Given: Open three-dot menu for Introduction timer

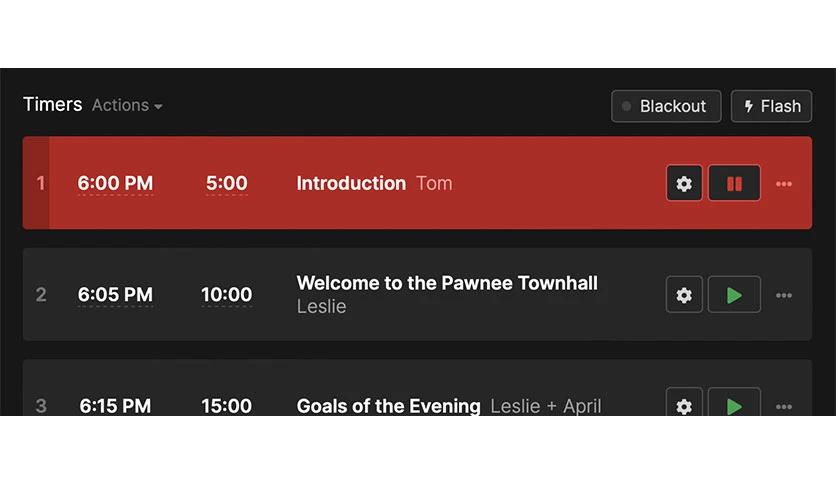Looking at the screenshot, I should click(784, 184).
